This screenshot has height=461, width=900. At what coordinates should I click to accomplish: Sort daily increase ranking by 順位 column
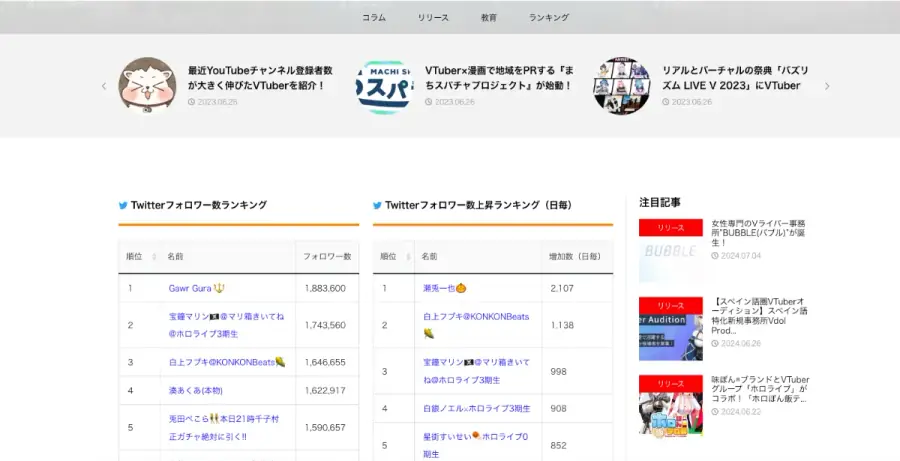point(394,257)
